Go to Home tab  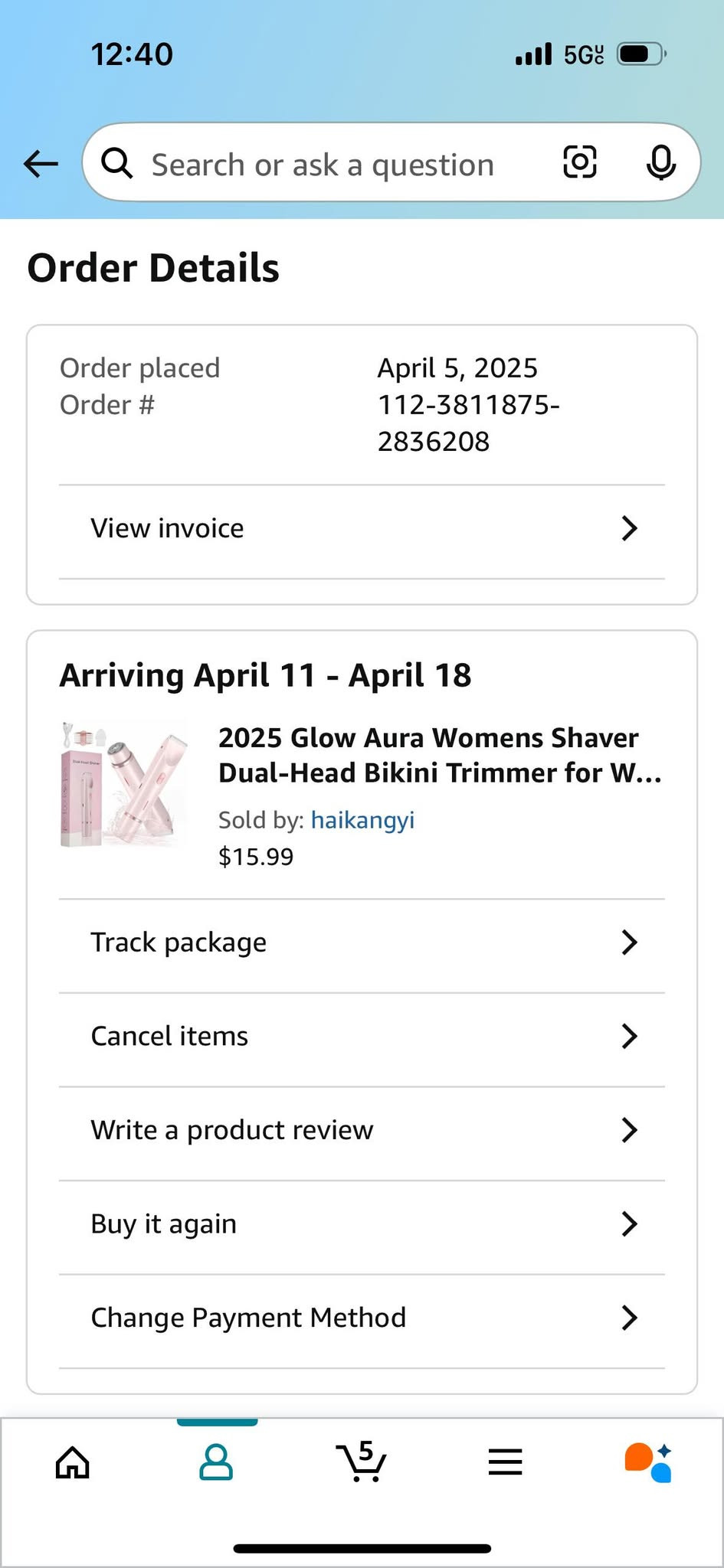pyautogui.click(x=73, y=1462)
